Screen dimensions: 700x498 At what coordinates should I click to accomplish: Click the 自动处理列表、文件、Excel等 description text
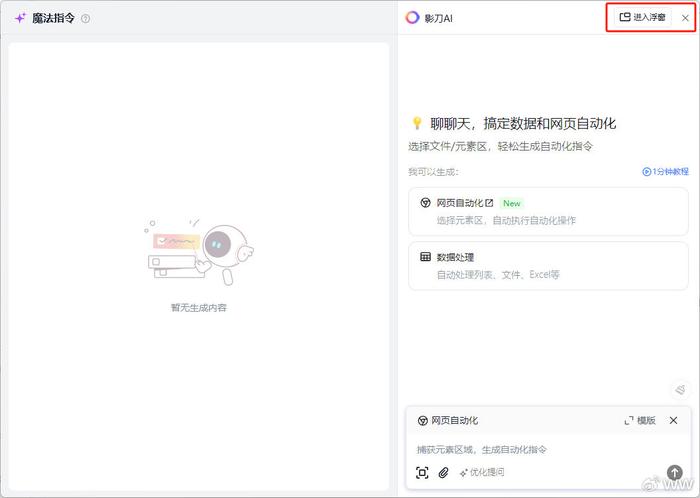498,274
